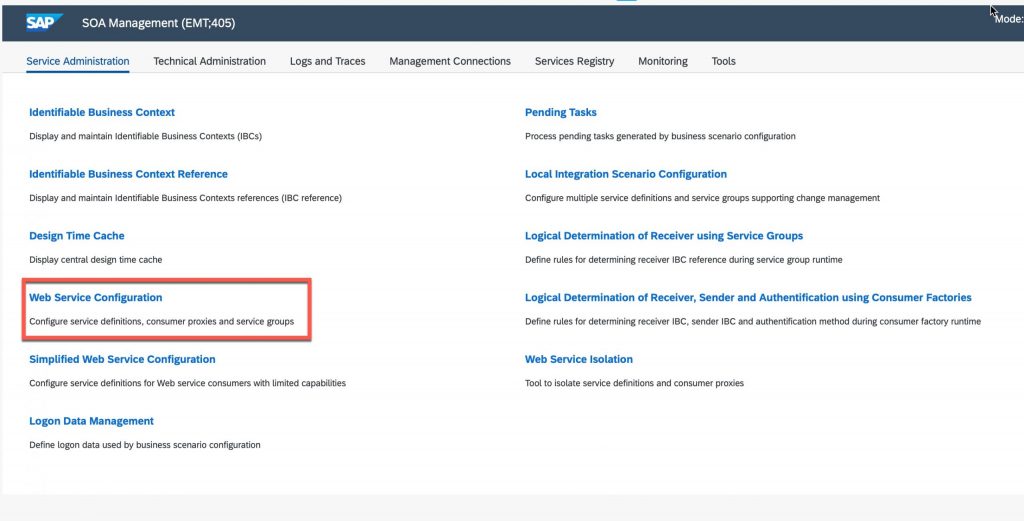Open Simplified Web Service Configuration link
The image size is (1024, 521).
[122, 359]
